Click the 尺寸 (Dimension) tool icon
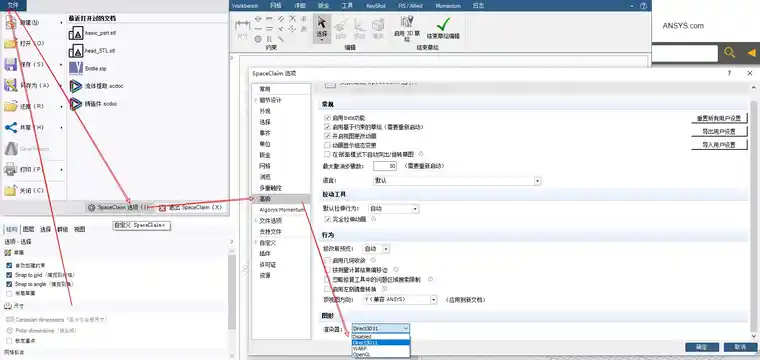 (x=242, y=28)
